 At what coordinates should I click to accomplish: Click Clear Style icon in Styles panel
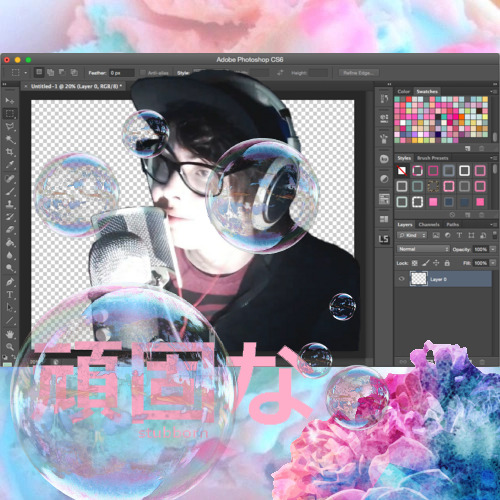(452, 214)
